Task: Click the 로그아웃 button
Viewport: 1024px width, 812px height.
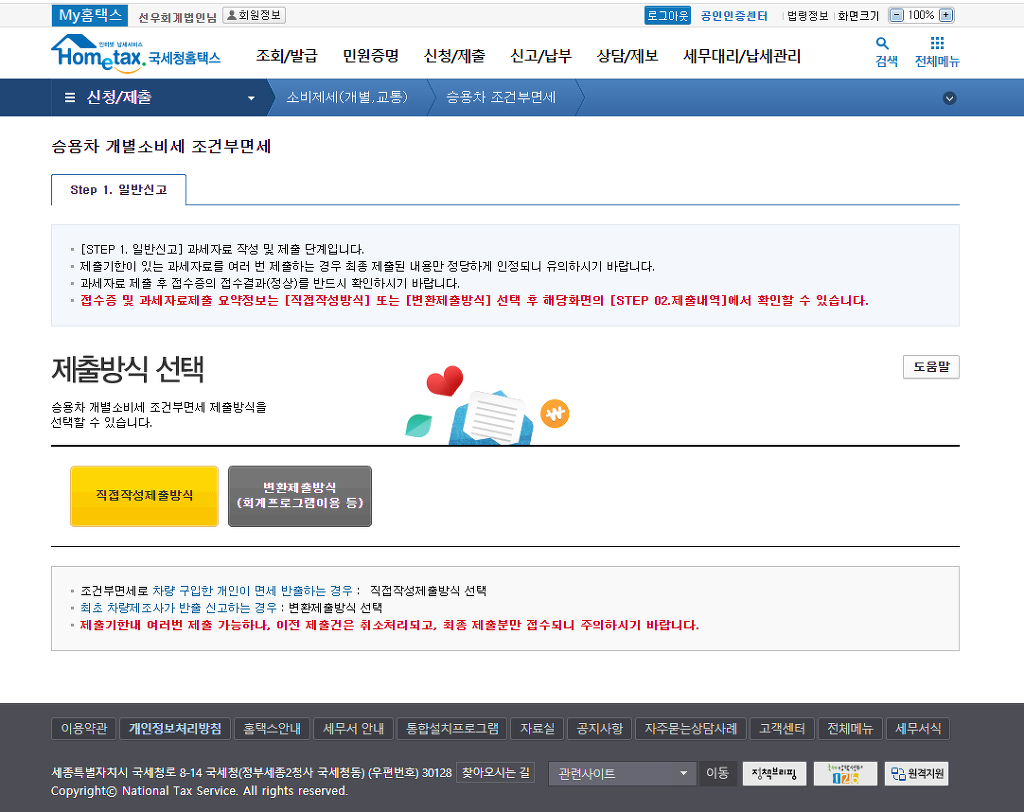Action: (x=667, y=16)
